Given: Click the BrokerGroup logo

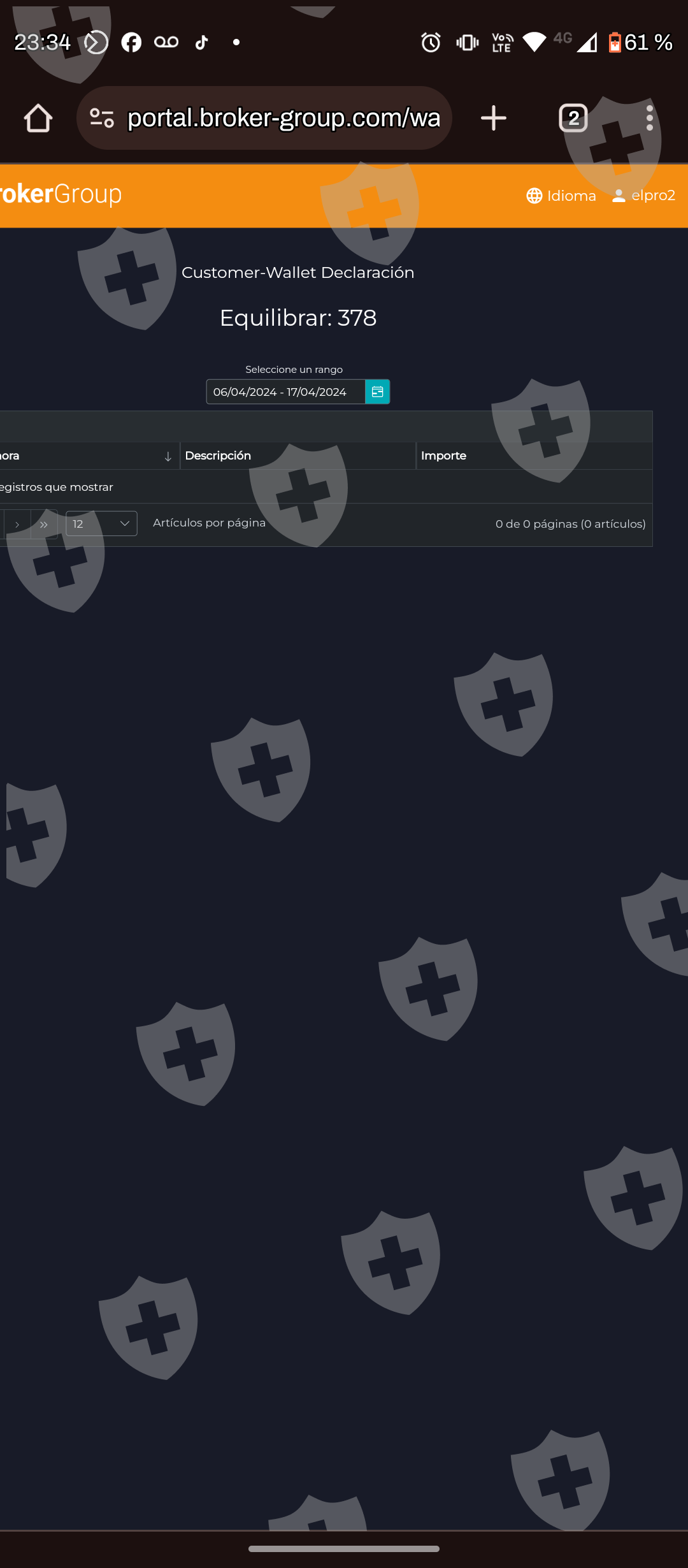Looking at the screenshot, I should 61,194.
